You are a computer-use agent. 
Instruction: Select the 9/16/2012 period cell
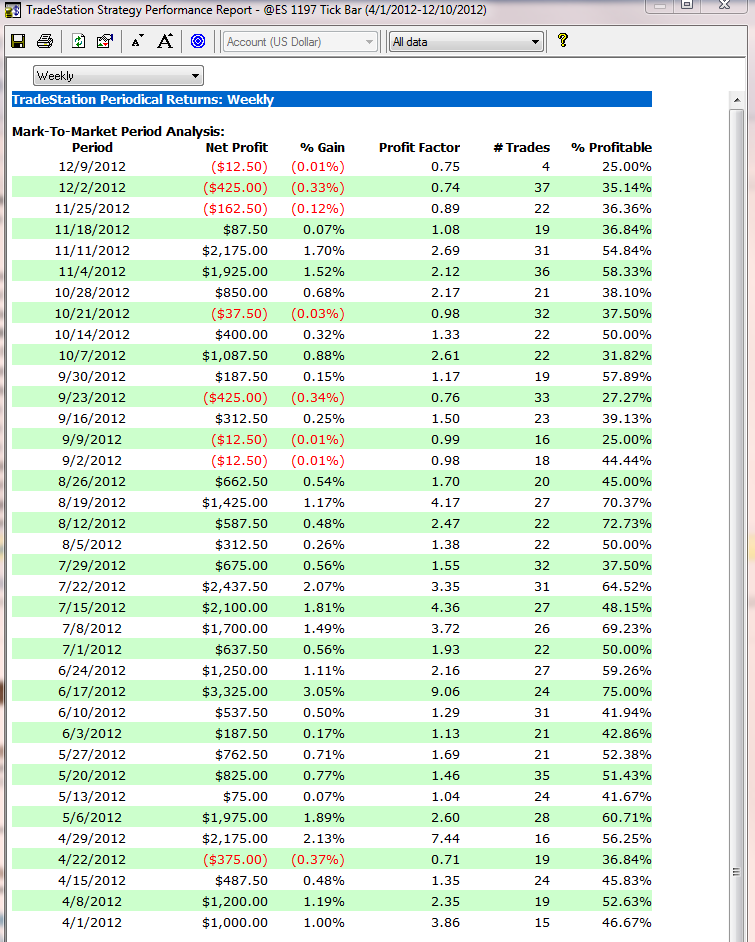[x=92, y=419]
